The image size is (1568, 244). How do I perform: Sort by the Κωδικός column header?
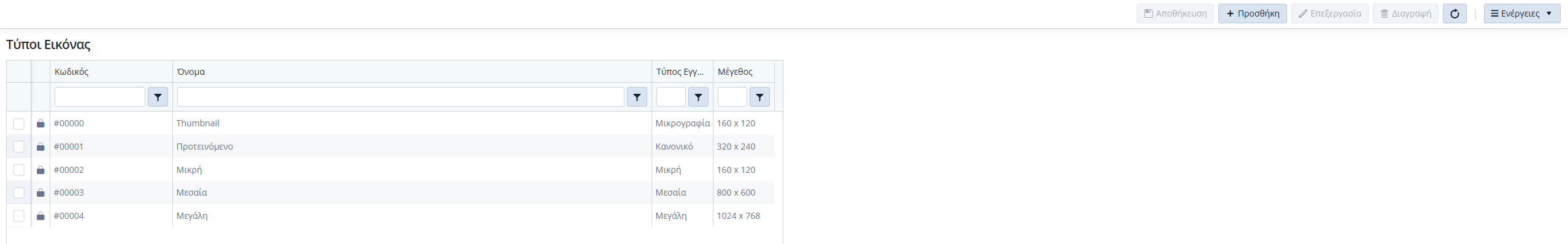[x=111, y=72]
